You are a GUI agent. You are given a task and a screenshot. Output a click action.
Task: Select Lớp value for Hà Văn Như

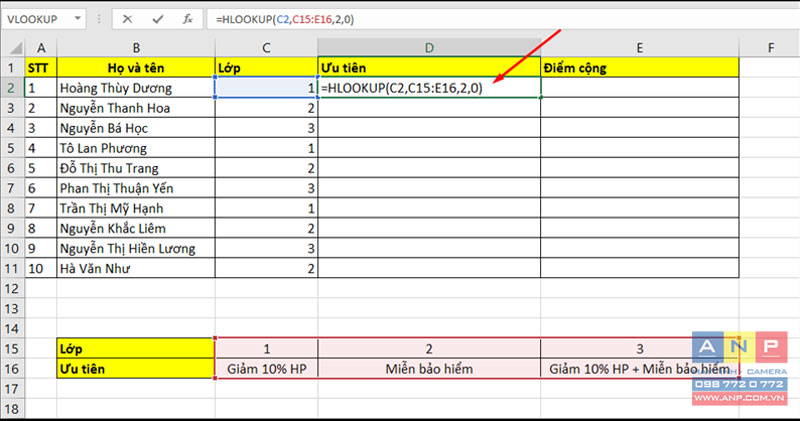266,268
